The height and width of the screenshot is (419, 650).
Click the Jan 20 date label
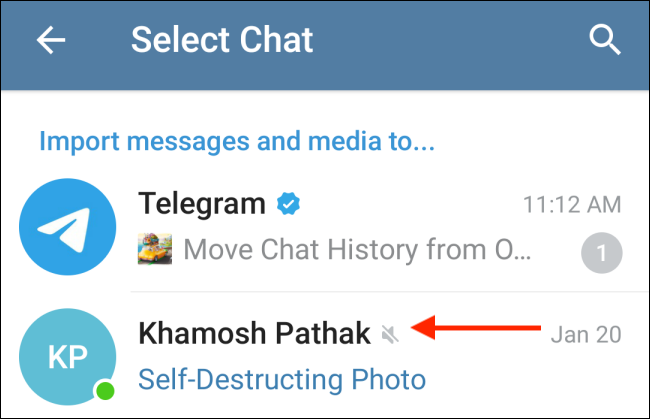(x=586, y=334)
